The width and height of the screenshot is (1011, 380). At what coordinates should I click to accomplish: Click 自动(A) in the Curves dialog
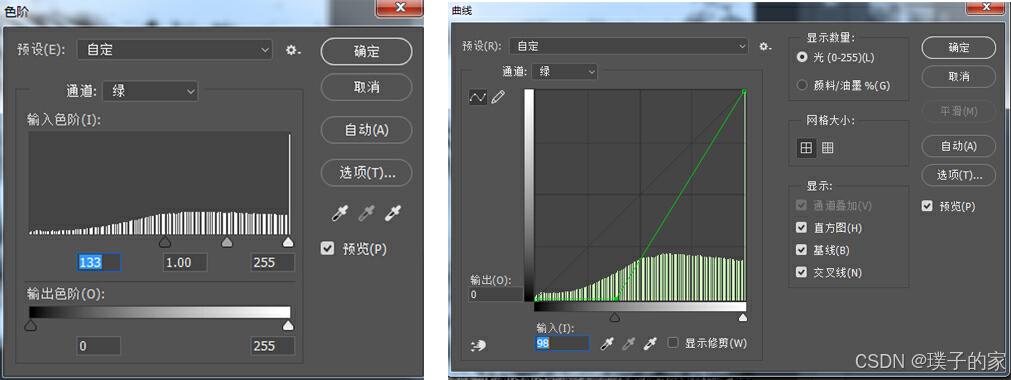click(x=959, y=146)
